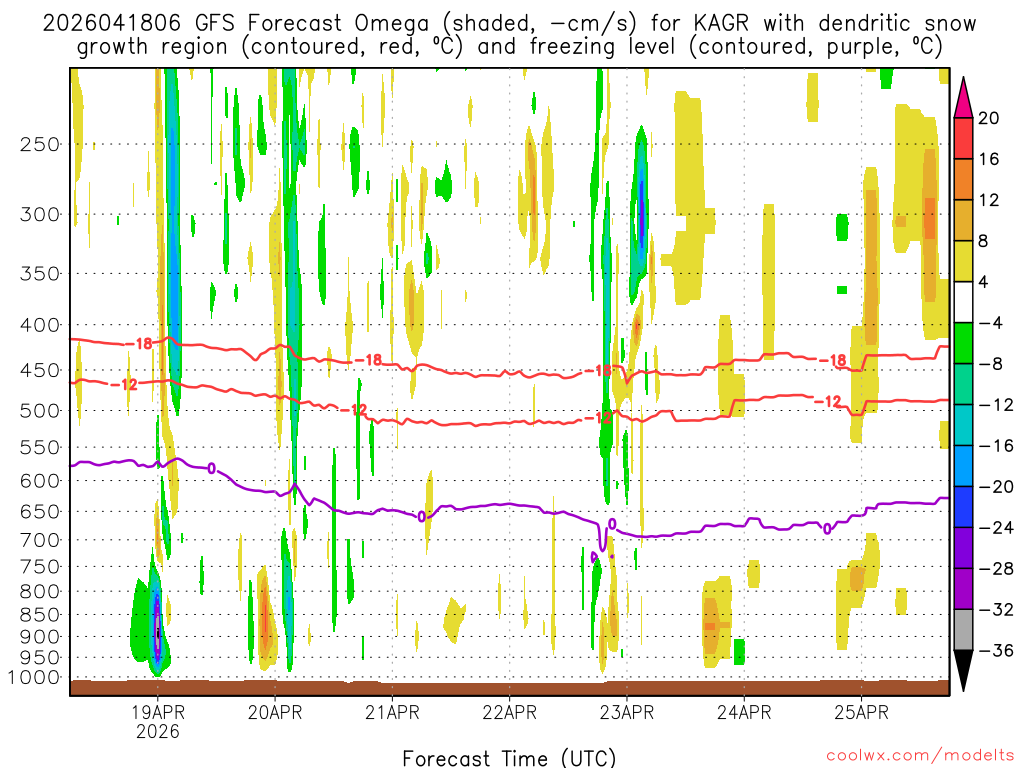Click the green -4 to -8 colorbar segment
Screen dimensions: 1024x768
click(963, 343)
